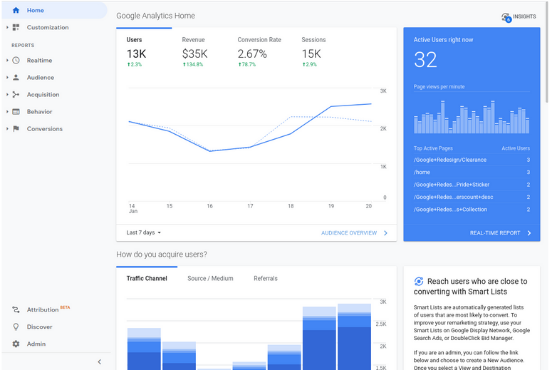Click the active users count 32

click(425, 60)
